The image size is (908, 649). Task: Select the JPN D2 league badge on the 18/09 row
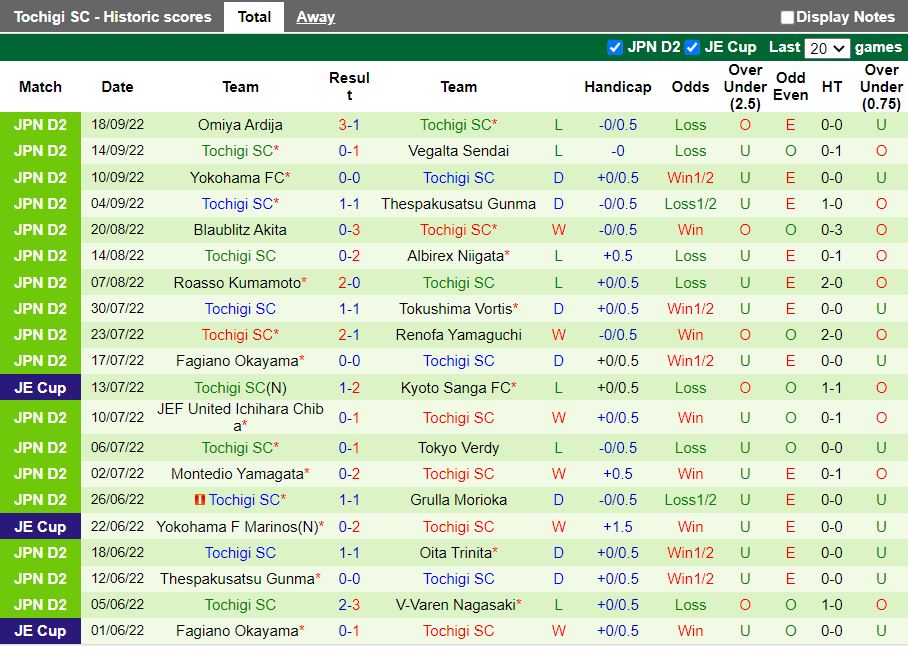[40, 125]
